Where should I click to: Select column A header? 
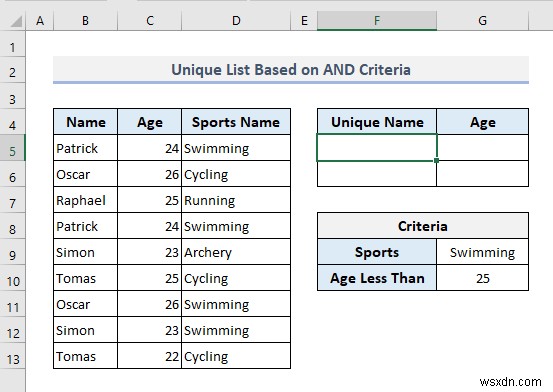(40, 20)
